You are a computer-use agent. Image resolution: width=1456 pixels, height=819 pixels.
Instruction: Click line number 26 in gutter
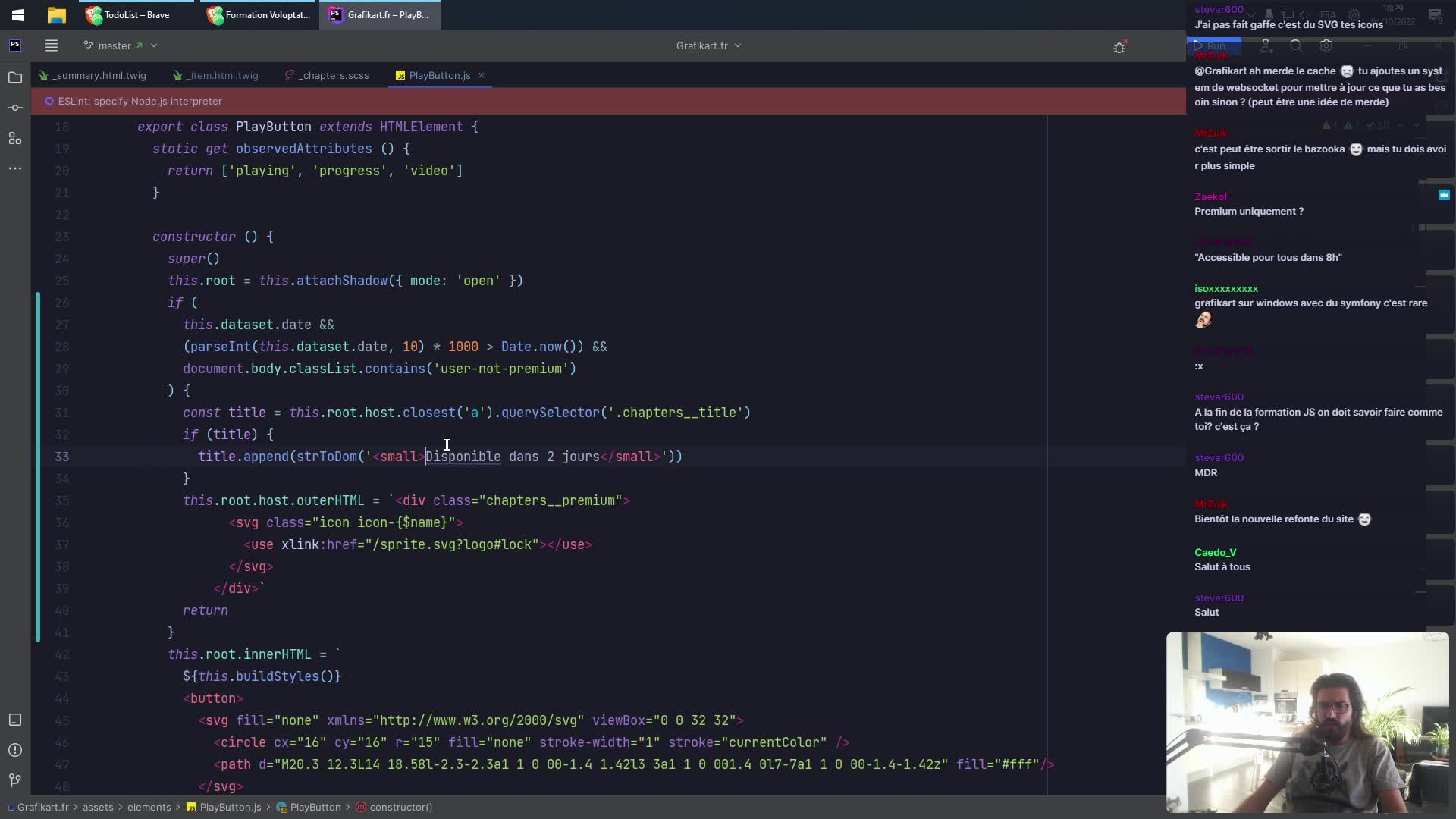pos(62,303)
